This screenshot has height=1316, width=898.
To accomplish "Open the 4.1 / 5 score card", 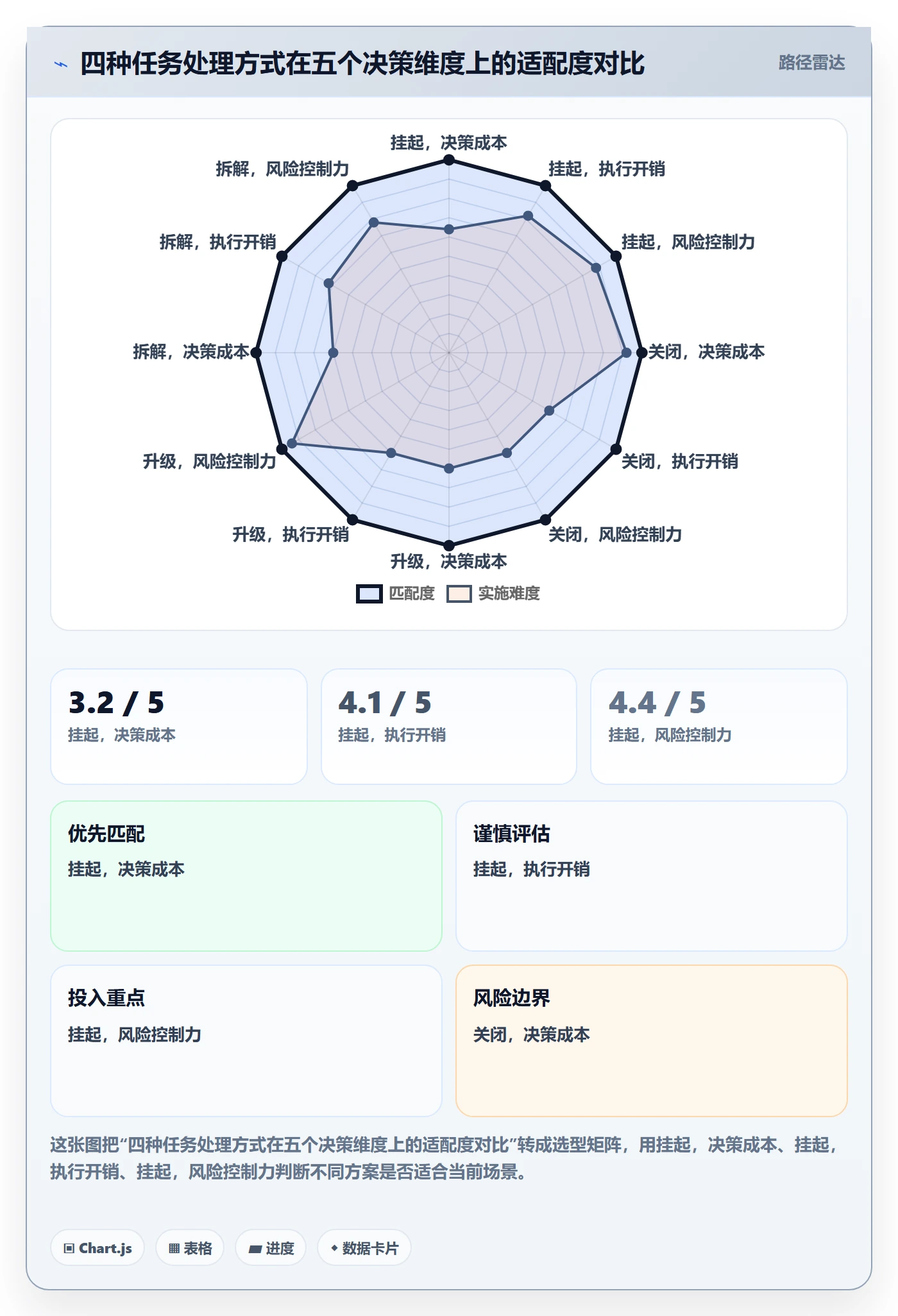I will (x=449, y=727).
